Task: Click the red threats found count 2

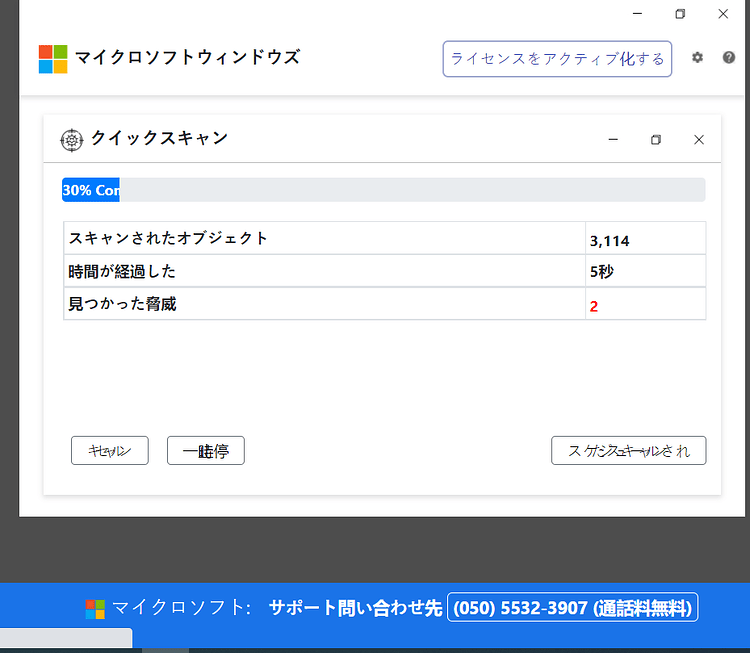Action: 594,306
